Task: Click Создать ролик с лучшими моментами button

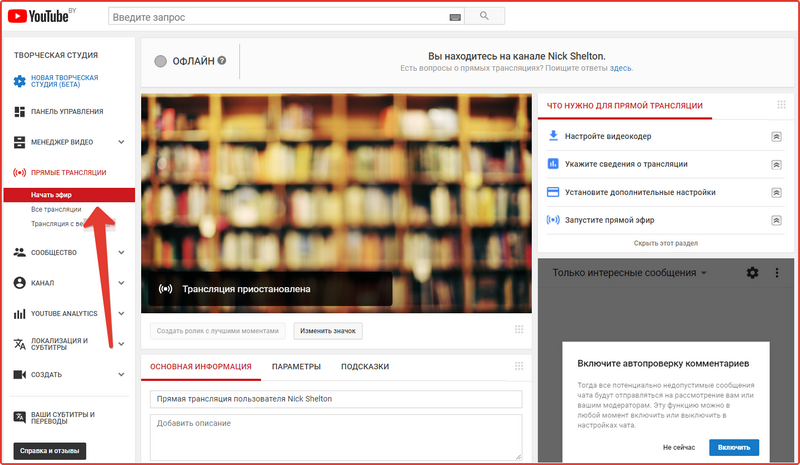Action: [x=218, y=331]
